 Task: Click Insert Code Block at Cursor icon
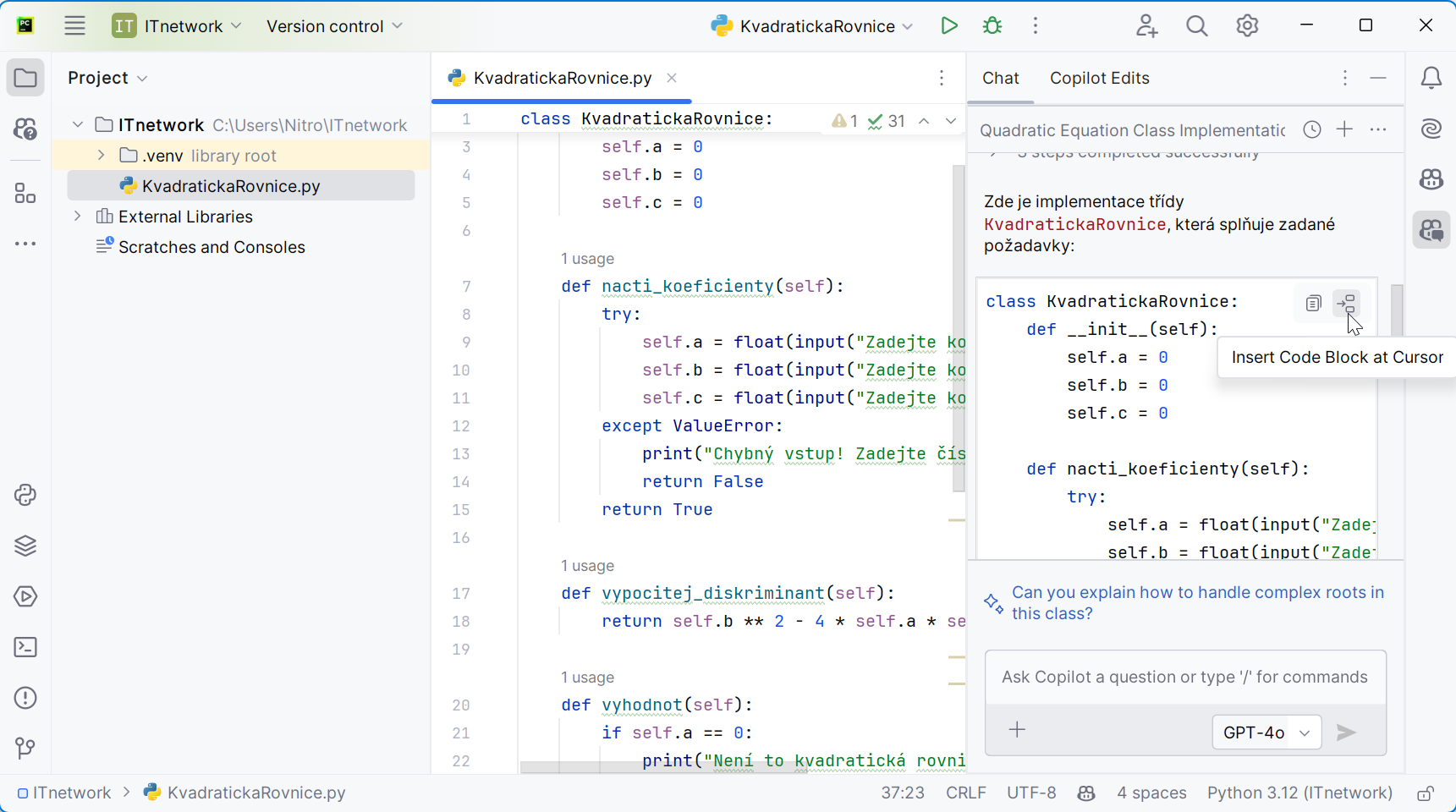pos(1345,303)
